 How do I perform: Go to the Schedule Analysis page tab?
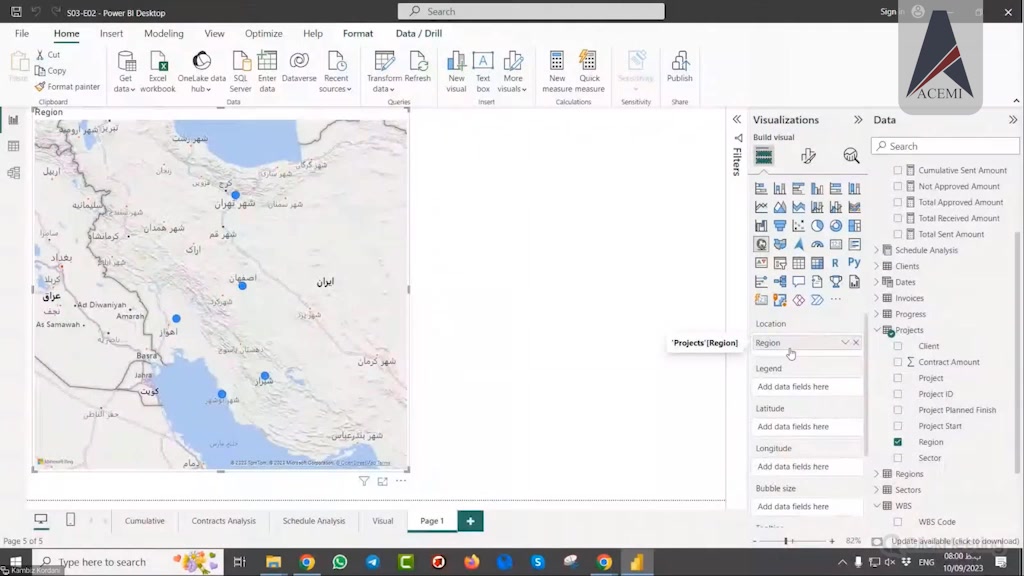[314, 521]
